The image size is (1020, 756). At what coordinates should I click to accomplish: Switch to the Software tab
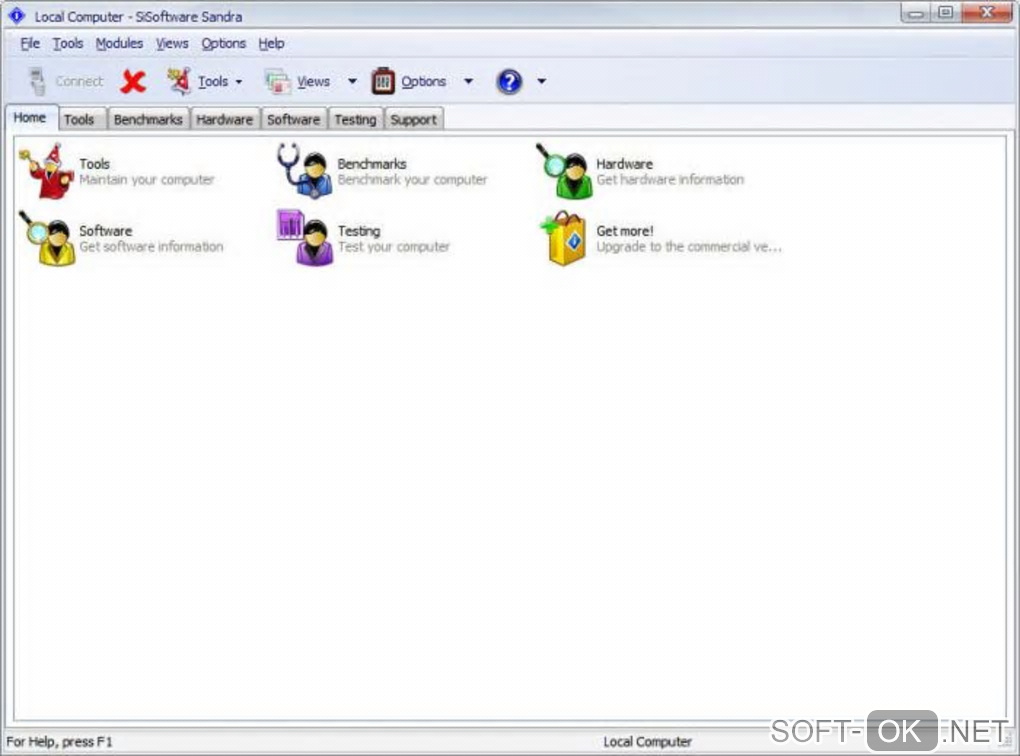coord(293,119)
